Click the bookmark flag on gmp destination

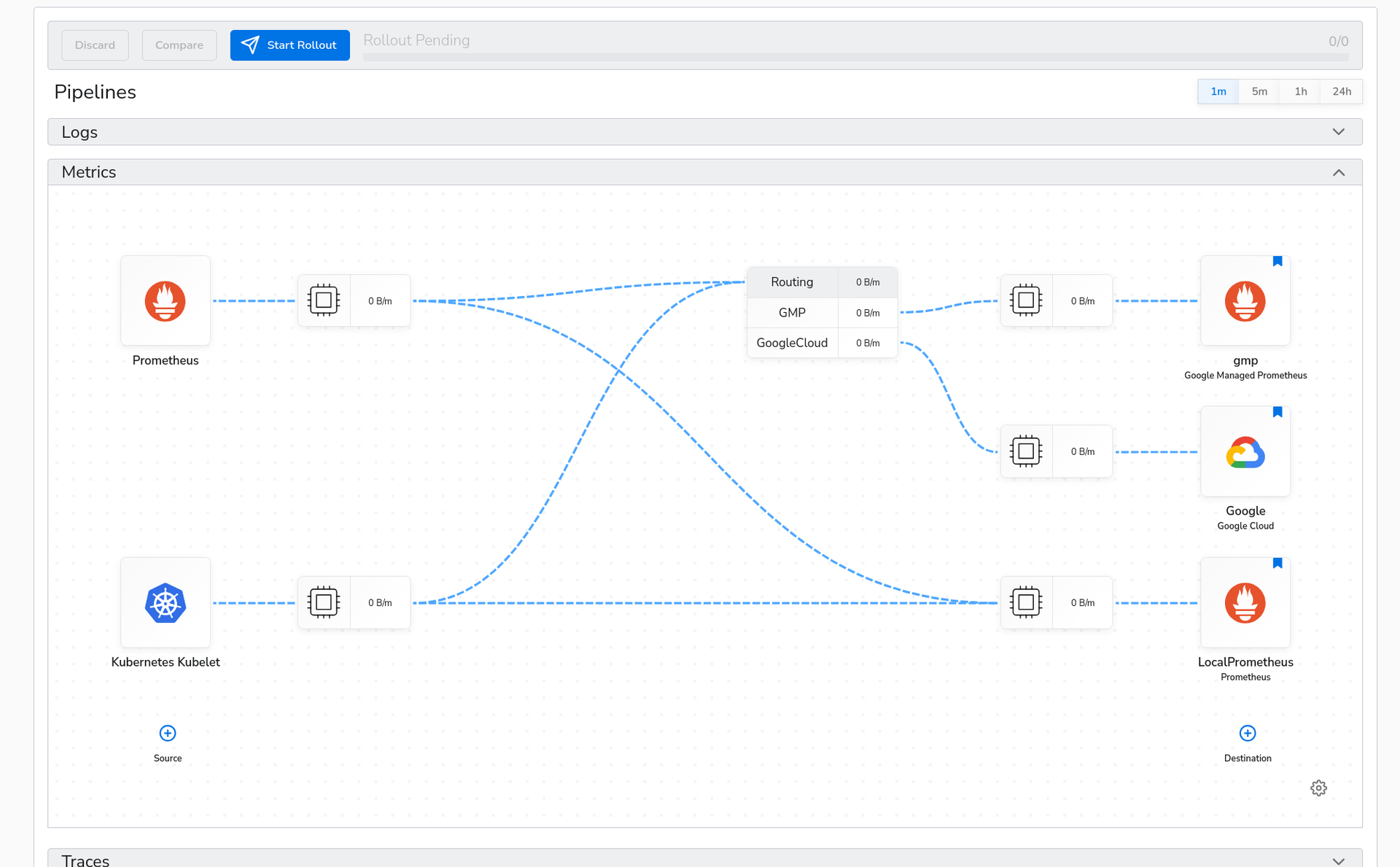coord(1277,261)
